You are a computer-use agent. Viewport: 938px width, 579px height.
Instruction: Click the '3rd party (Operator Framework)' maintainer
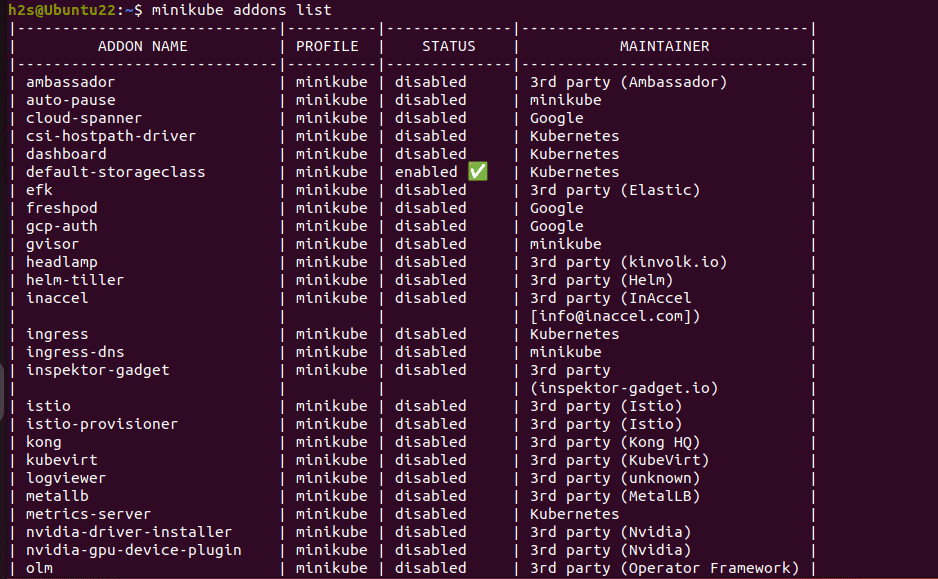(x=664, y=568)
